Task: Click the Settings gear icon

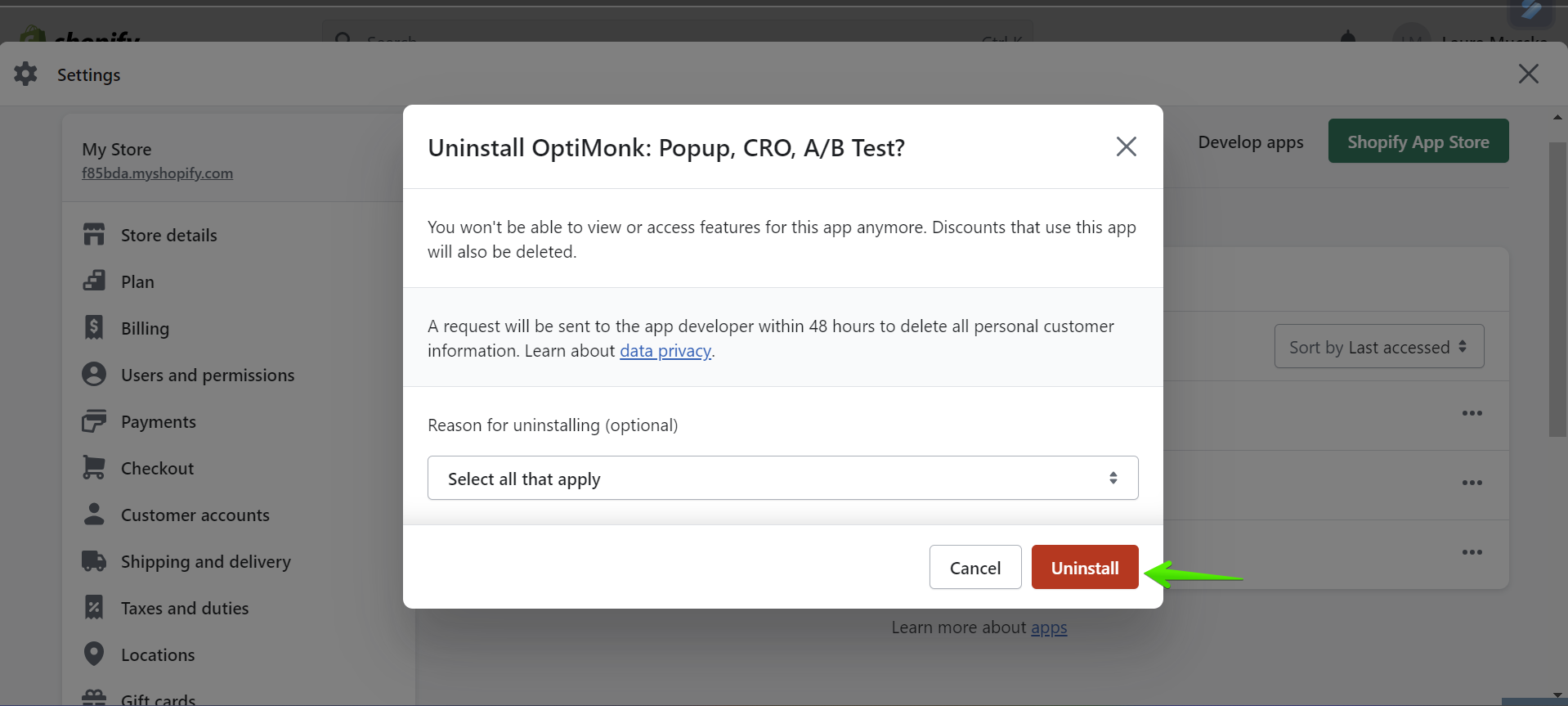Action: coord(25,74)
